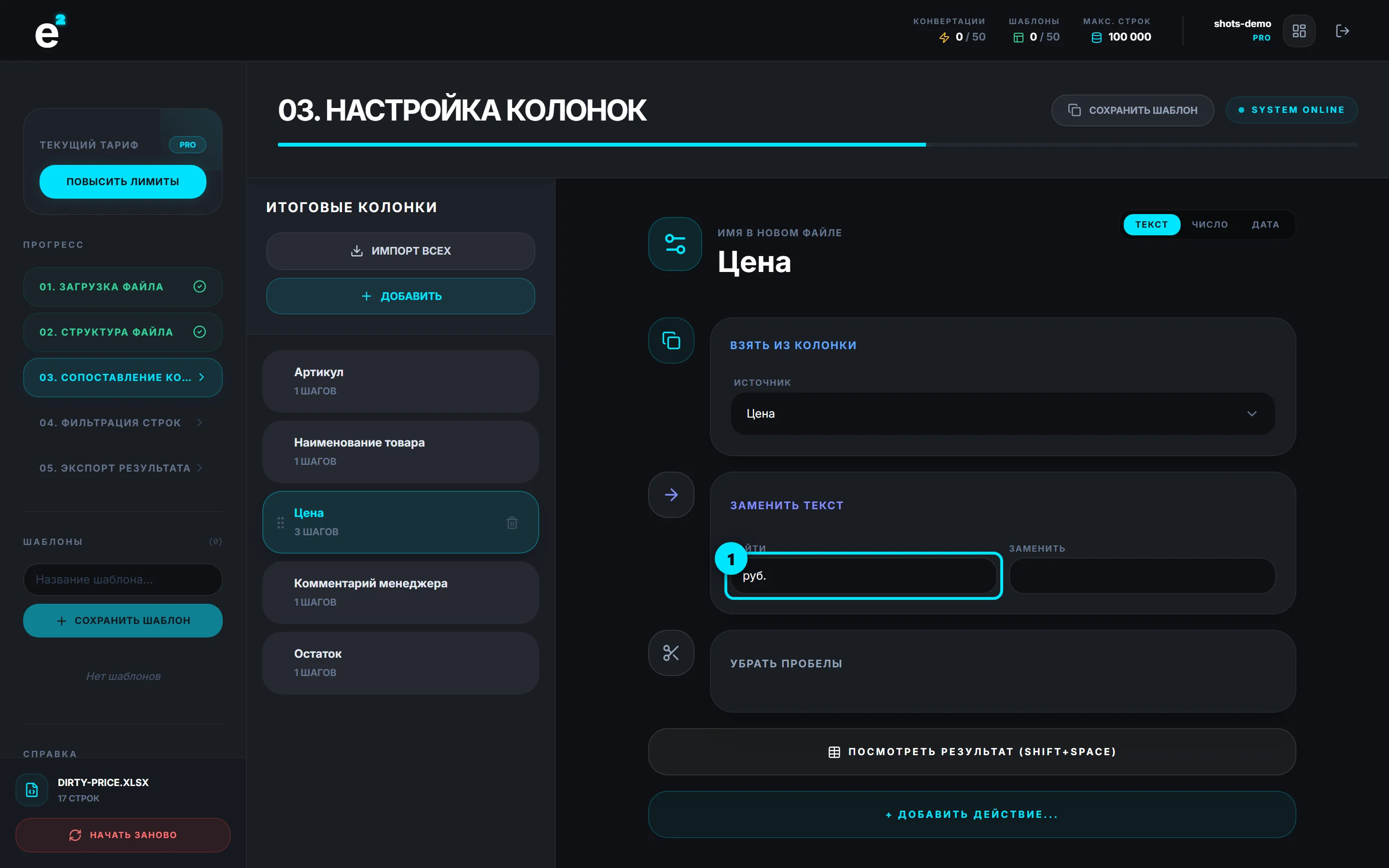
Task: Open the Источник dropdown showing Цена
Action: click(x=1002, y=414)
